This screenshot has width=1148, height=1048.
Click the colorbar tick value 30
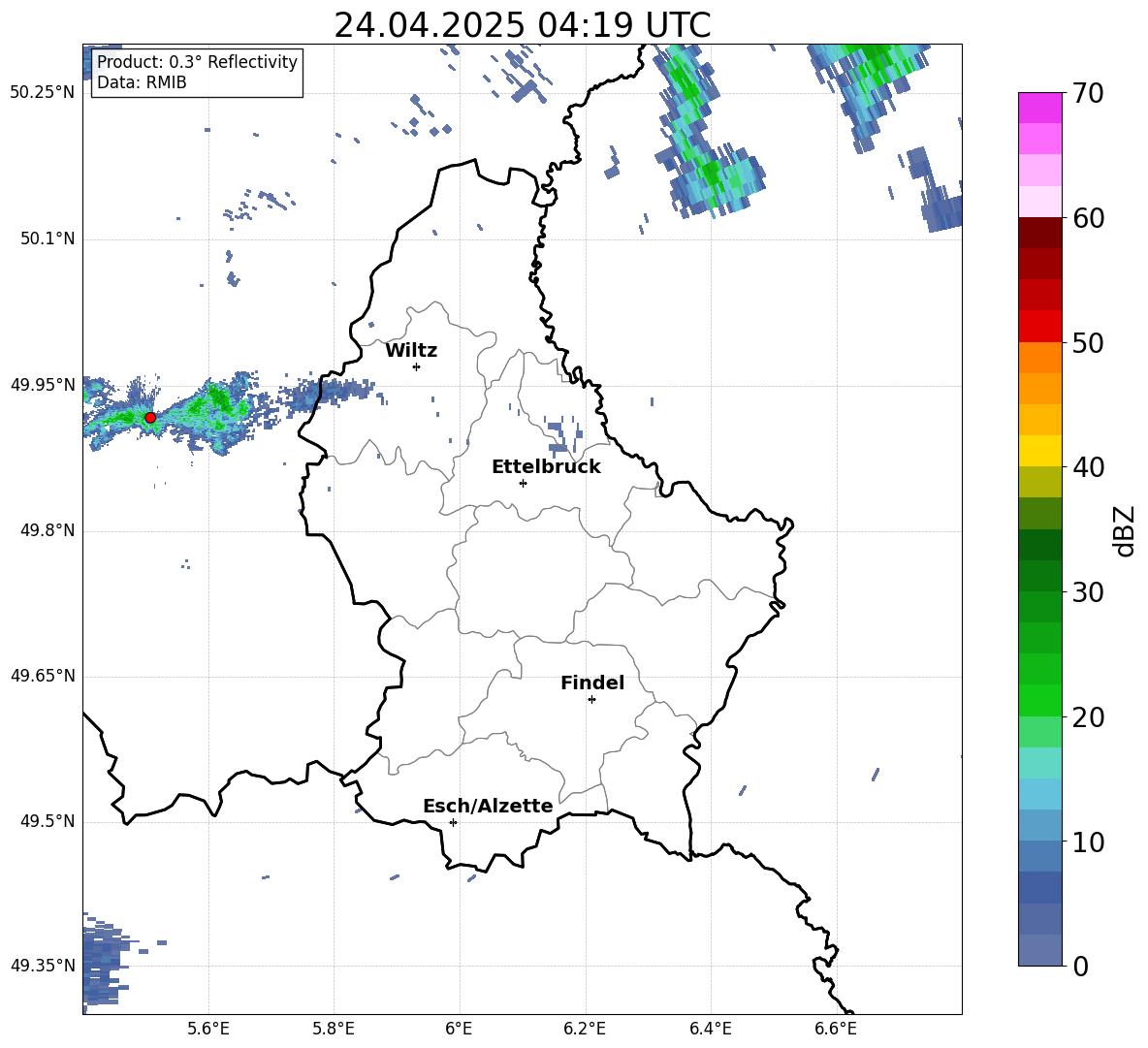pyautogui.click(x=1088, y=592)
